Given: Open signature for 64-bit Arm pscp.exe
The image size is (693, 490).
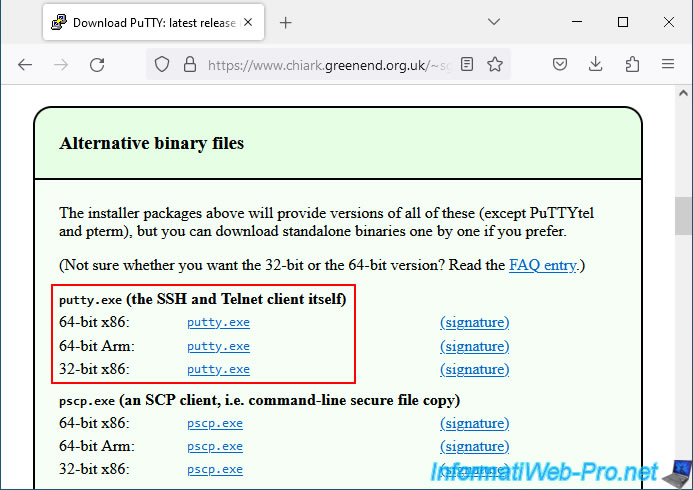Looking at the screenshot, I should coord(475,446).
